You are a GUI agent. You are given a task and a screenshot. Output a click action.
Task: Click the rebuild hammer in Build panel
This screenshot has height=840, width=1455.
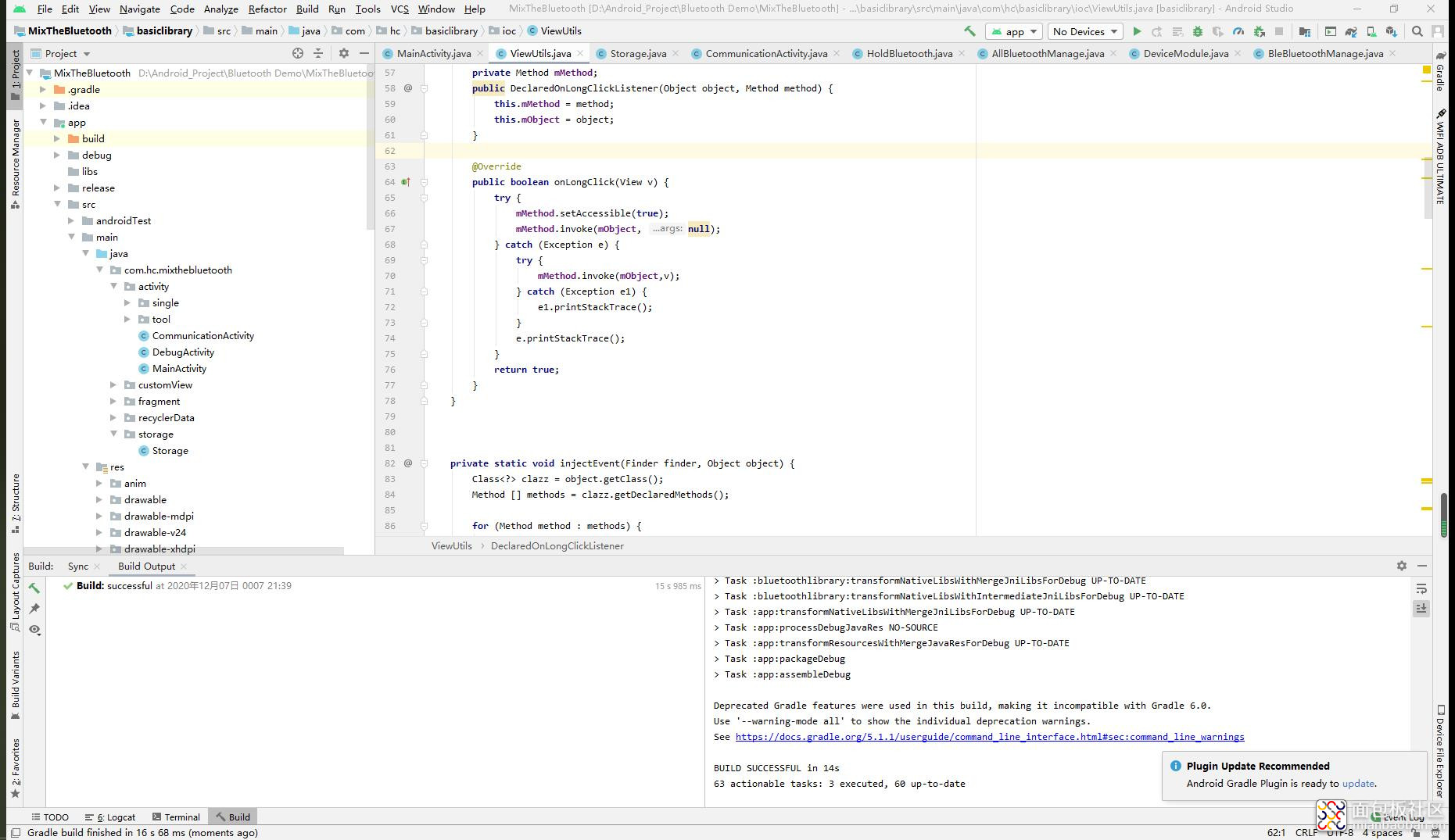[34, 588]
